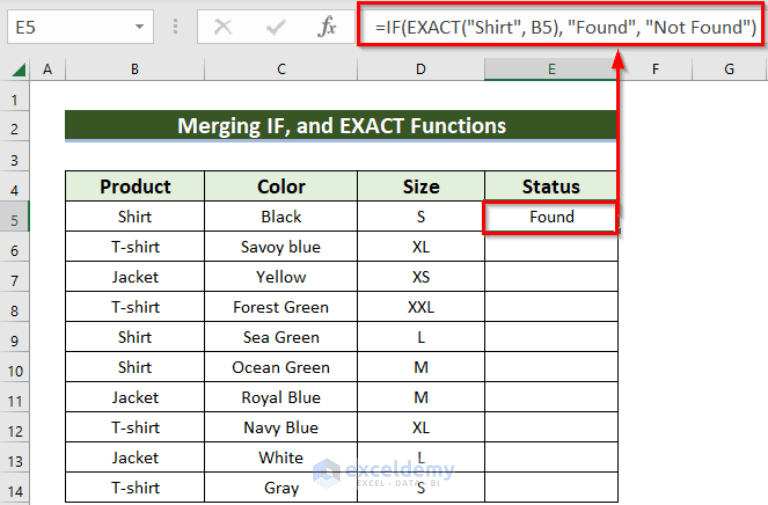Screen dimensions: 768x505
Task: Click the formula bar options dots handle
Action: [175, 27]
